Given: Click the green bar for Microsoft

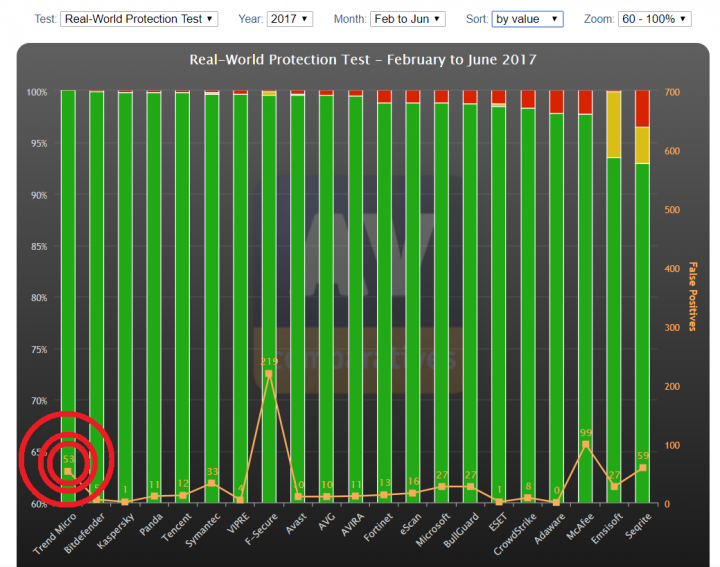Looking at the screenshot, I should (441, 303).
